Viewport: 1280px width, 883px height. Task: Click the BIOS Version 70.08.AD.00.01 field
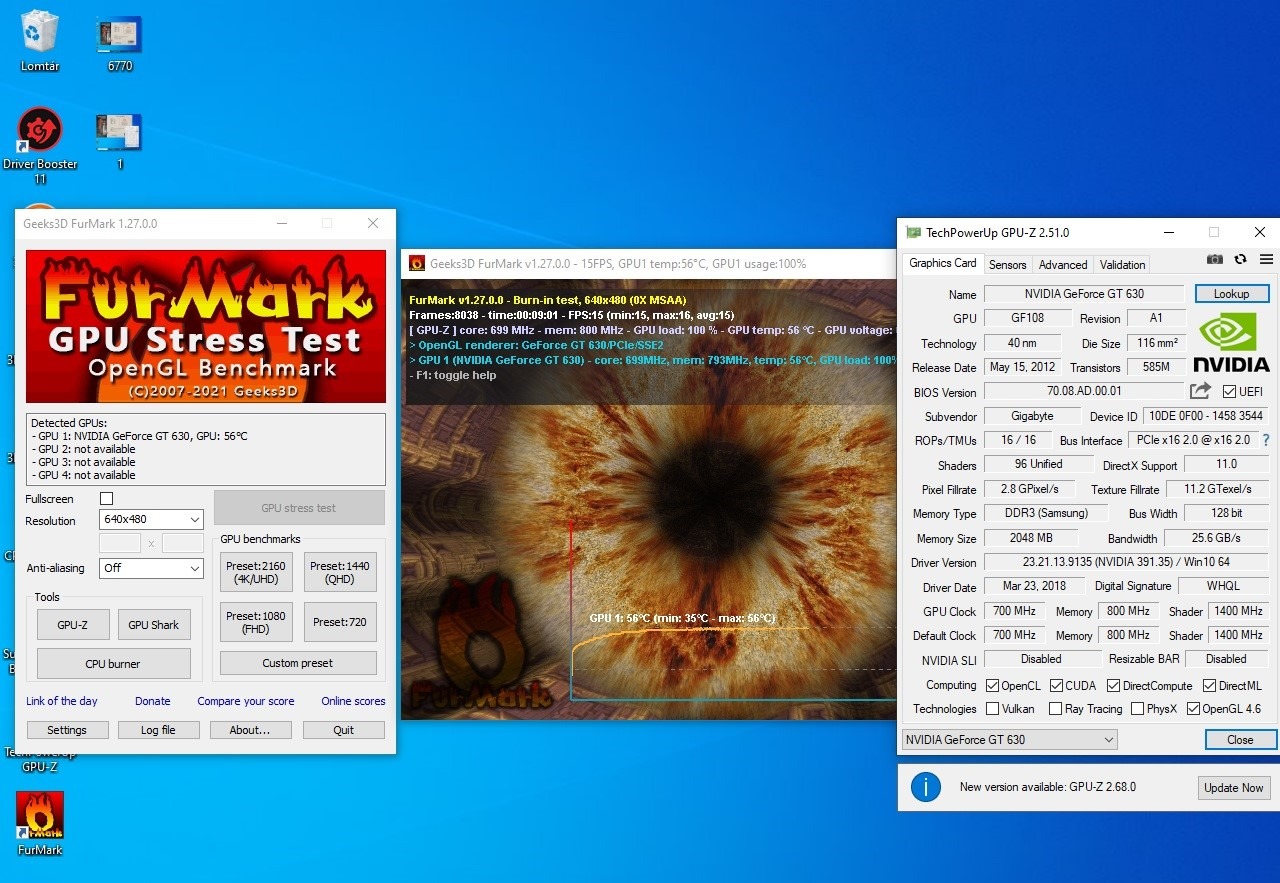pyautogui.click(x=1084, y=392)
